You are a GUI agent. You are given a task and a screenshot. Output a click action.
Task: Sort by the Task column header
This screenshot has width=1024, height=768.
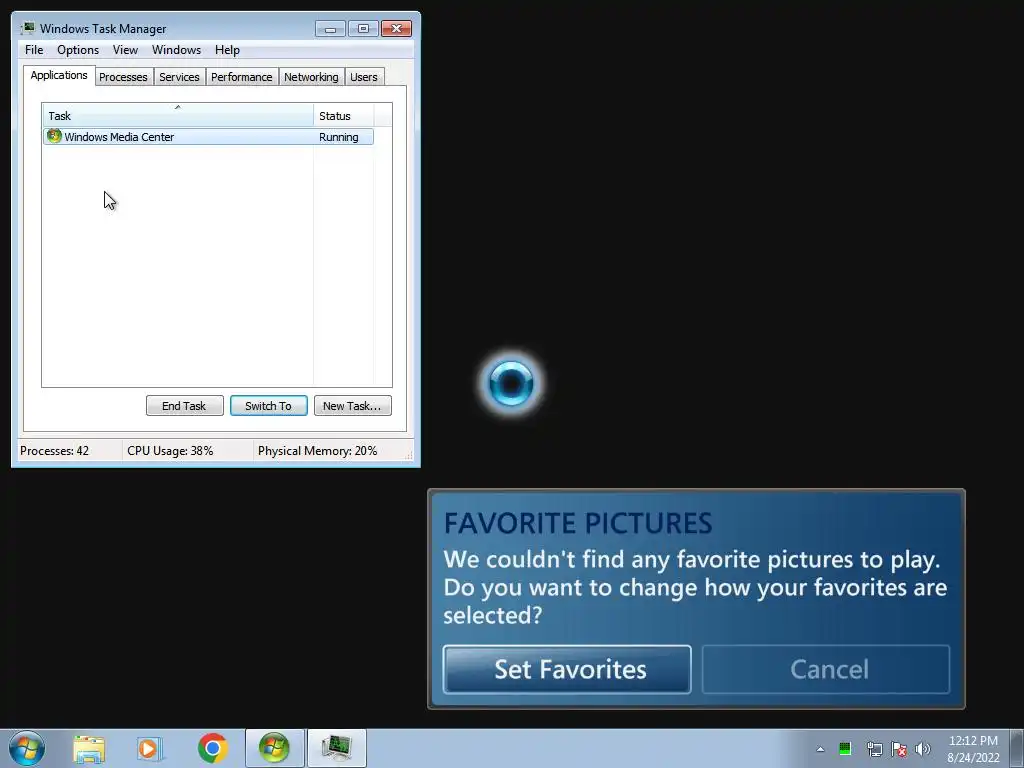tap(178, 115)
